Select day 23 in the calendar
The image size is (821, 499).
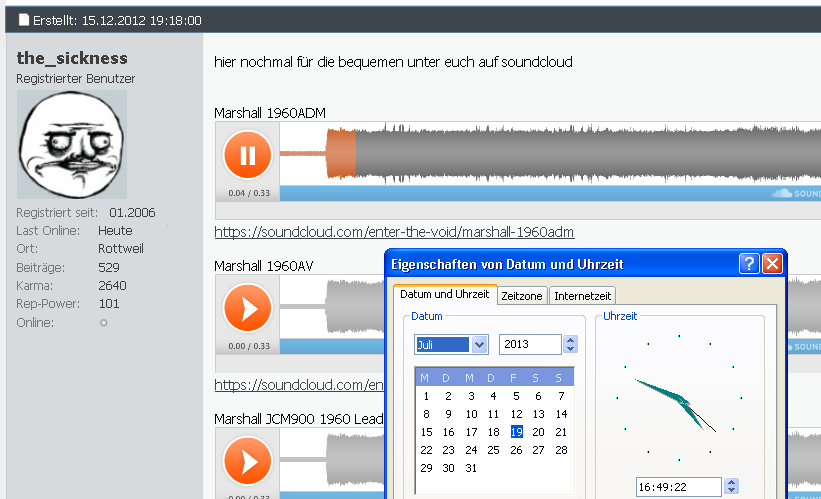(x=448, y=450)
